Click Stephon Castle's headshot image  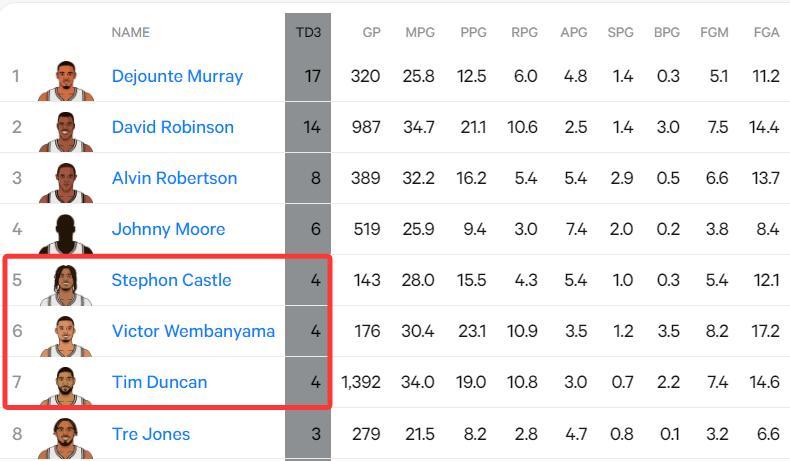66,284
